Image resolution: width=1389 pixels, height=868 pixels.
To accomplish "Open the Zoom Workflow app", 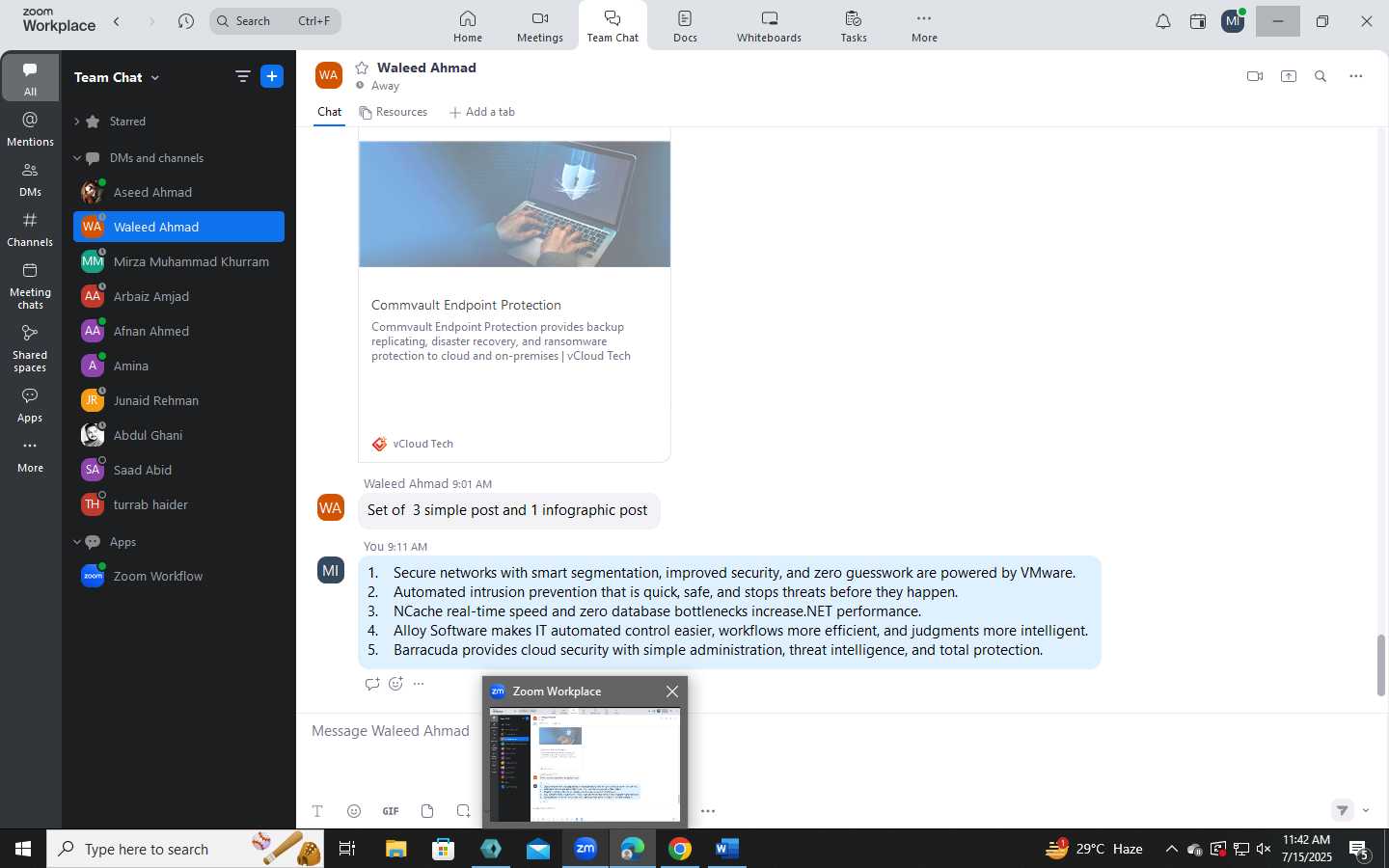I will point(178,576).
